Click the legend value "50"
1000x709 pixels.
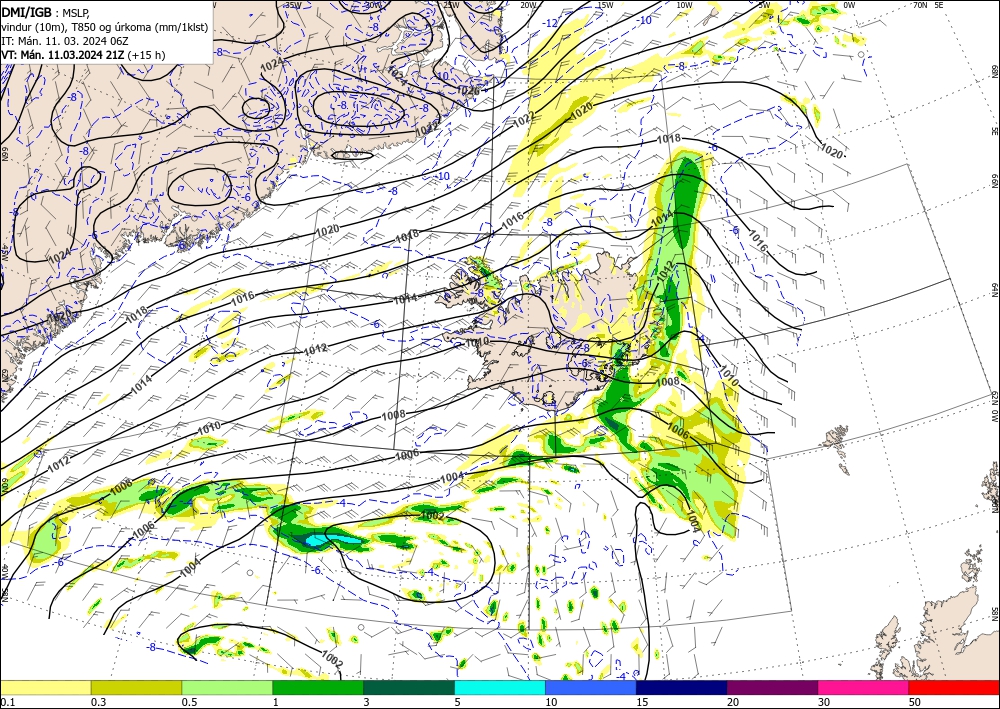[915, 702]
